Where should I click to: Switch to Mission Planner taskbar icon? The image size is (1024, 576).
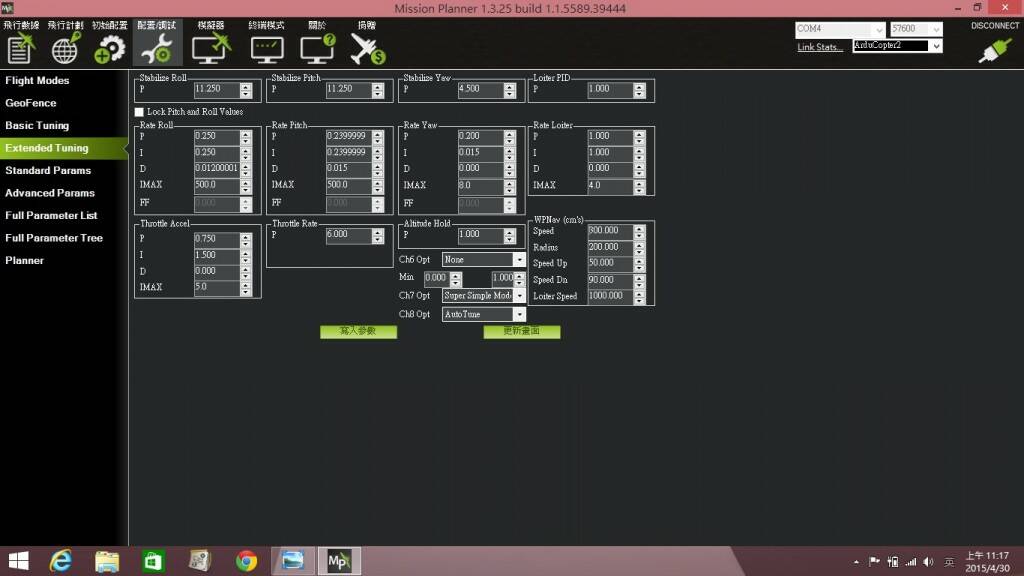[339, 561]
